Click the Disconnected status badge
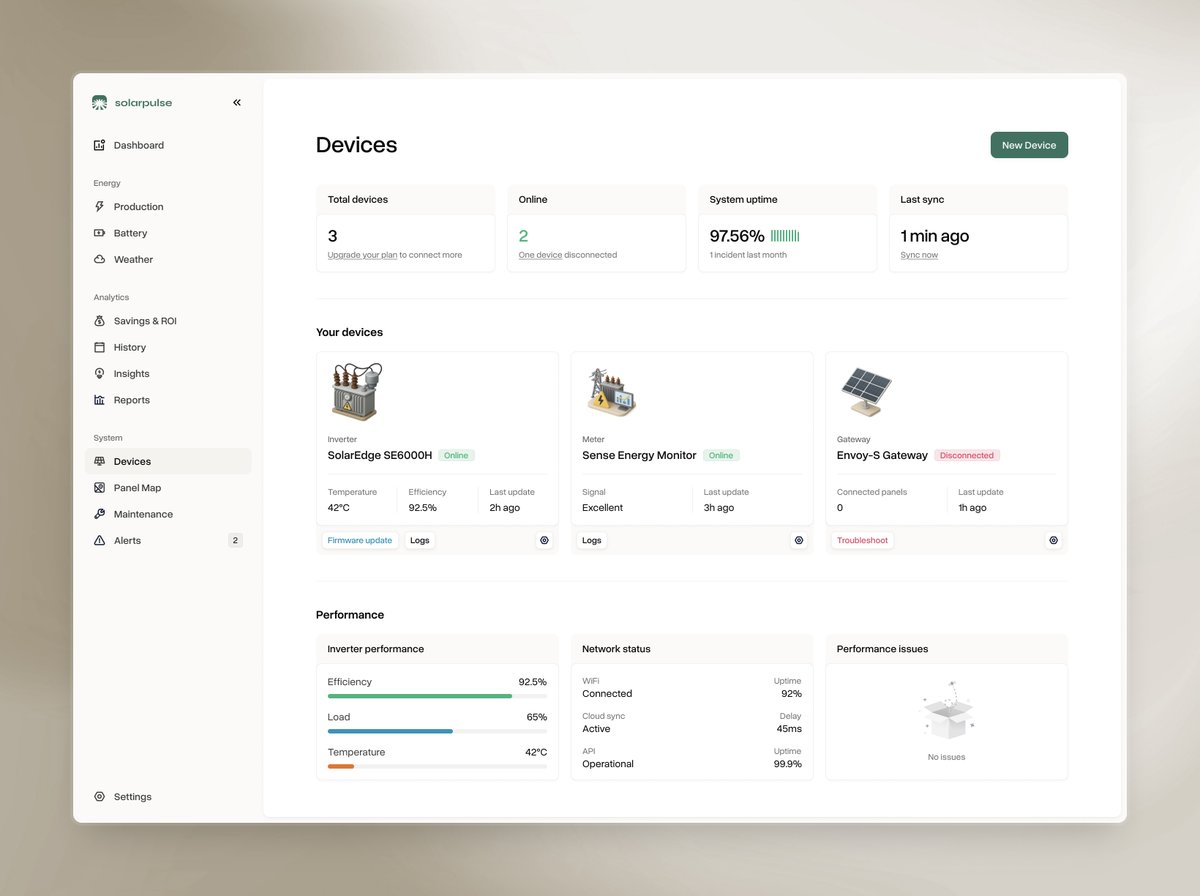1200x896 pixels. 967,455
